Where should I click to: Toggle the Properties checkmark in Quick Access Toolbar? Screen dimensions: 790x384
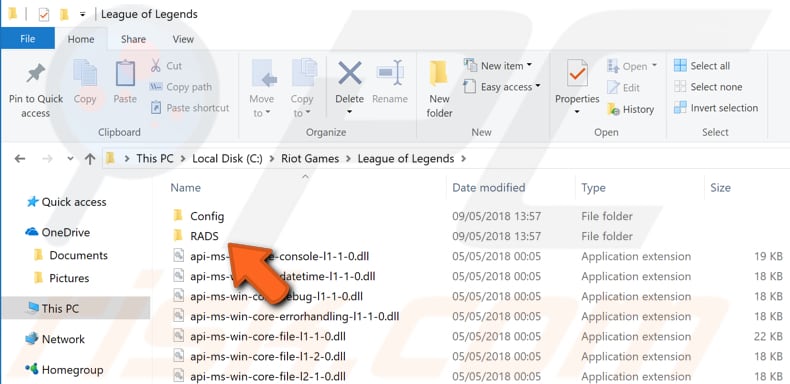(x=44, y=15)
